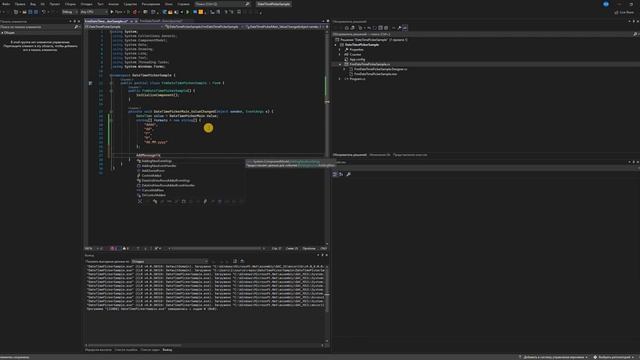
Task: Open the member navigation dropdown ValueChanged
Action: click(x=284, y=27)
